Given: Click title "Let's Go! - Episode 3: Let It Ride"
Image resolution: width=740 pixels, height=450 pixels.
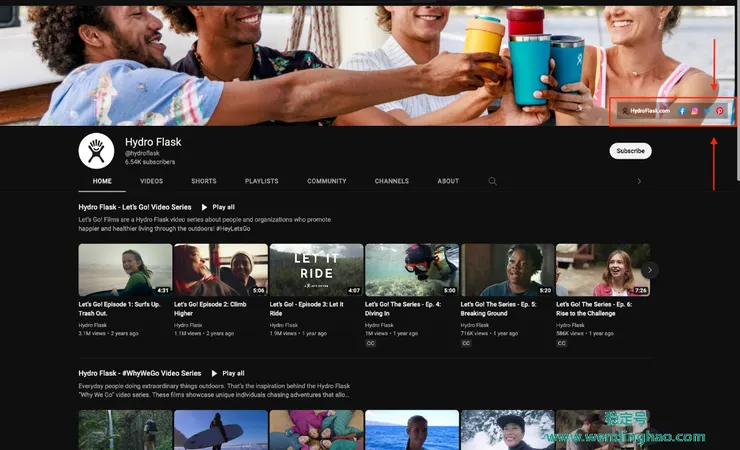Looking at the screenshot, I should coord(306,309).
